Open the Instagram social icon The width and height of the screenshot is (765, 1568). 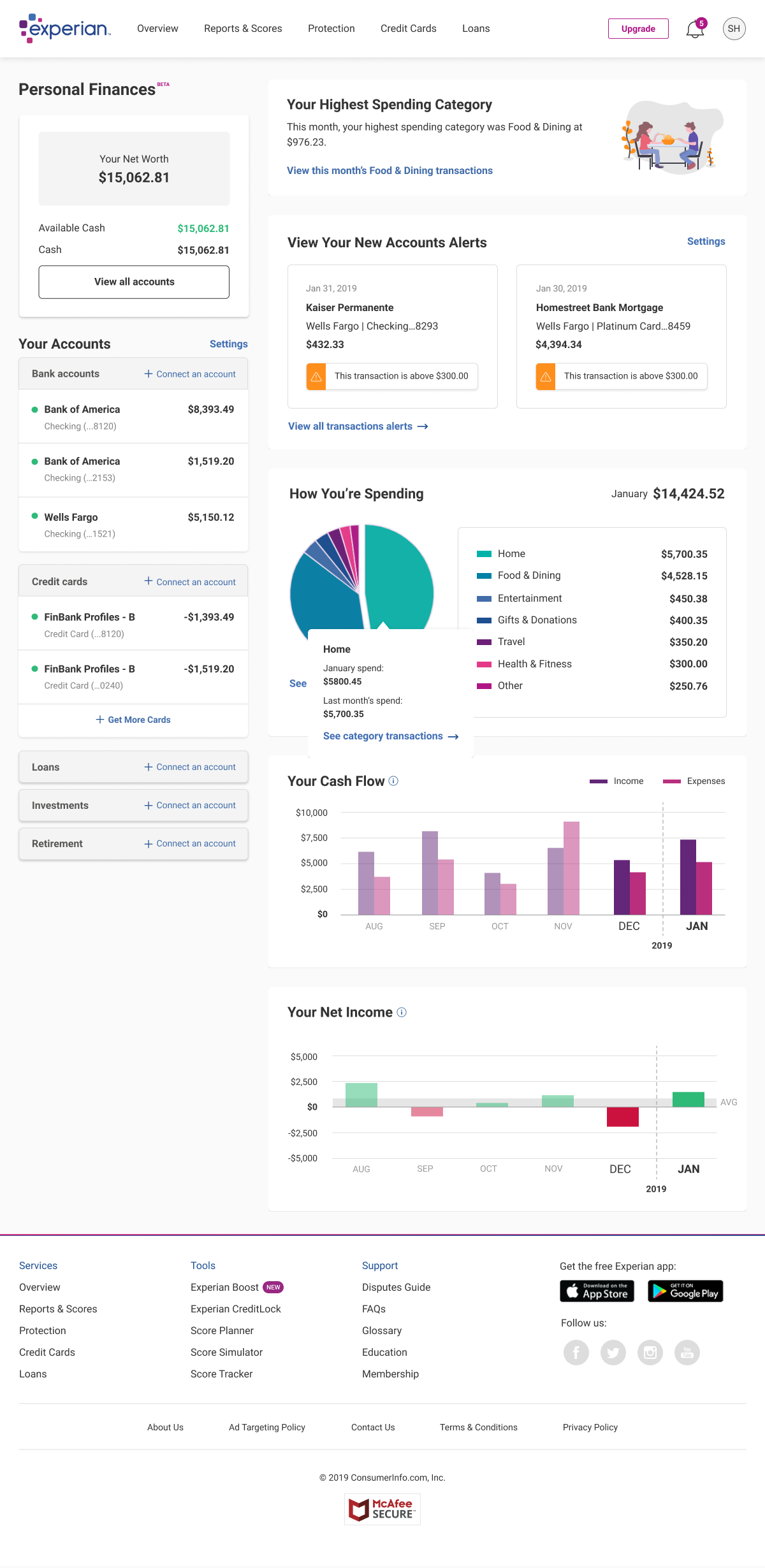(650, 1352)
